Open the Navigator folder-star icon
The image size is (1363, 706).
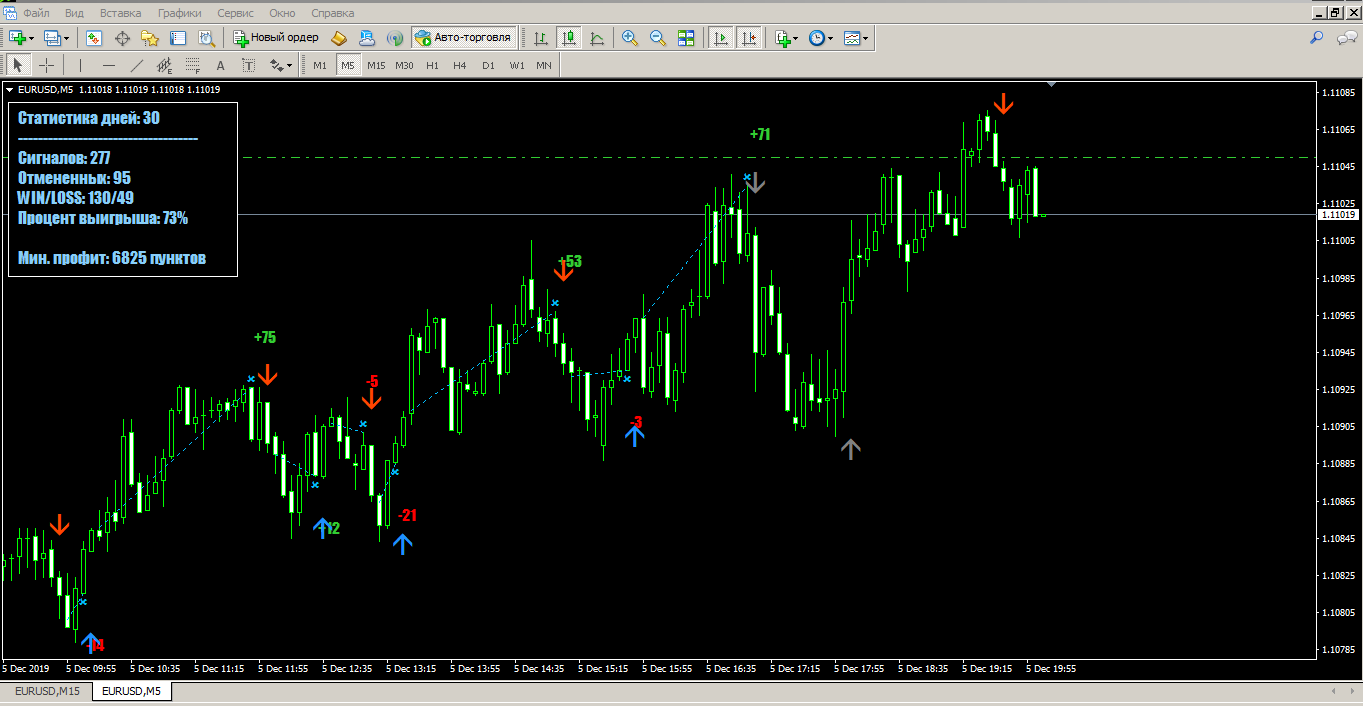tap(150, 38)
